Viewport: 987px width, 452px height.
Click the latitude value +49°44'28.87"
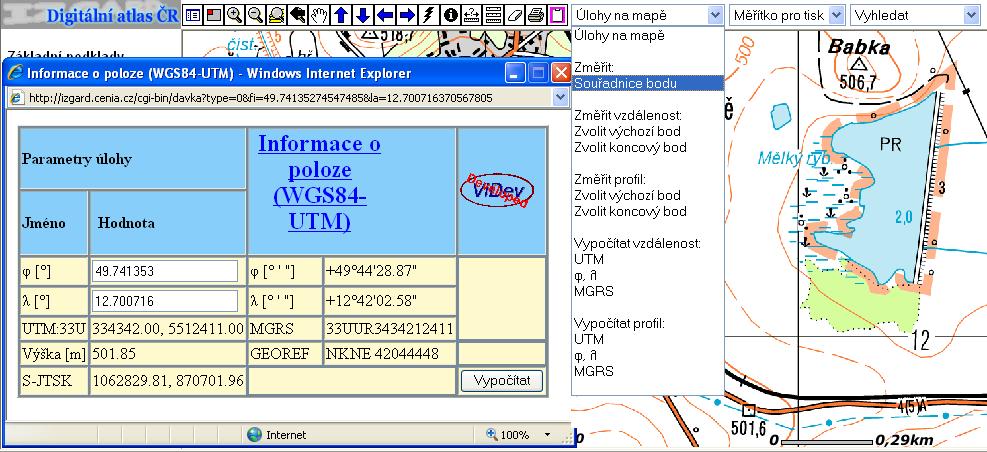[371, 271]
